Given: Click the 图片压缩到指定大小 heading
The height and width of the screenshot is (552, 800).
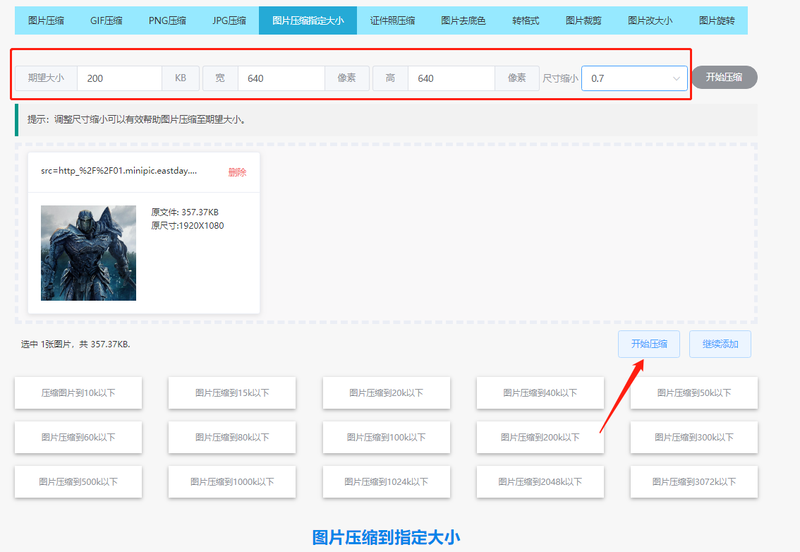Looking at the screenshot, I should click(386, 537).
